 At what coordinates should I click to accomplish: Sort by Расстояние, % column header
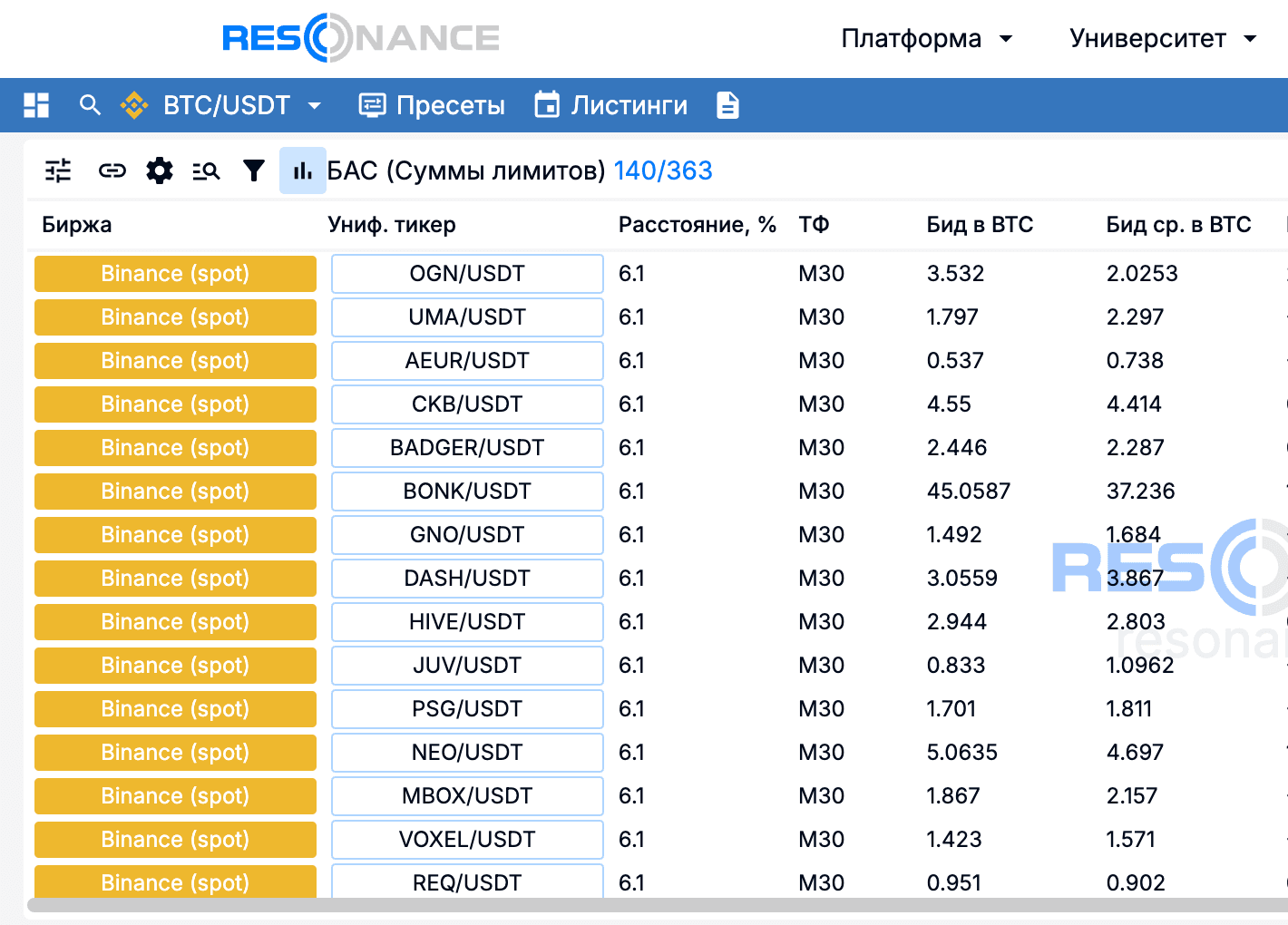(697, 225)
